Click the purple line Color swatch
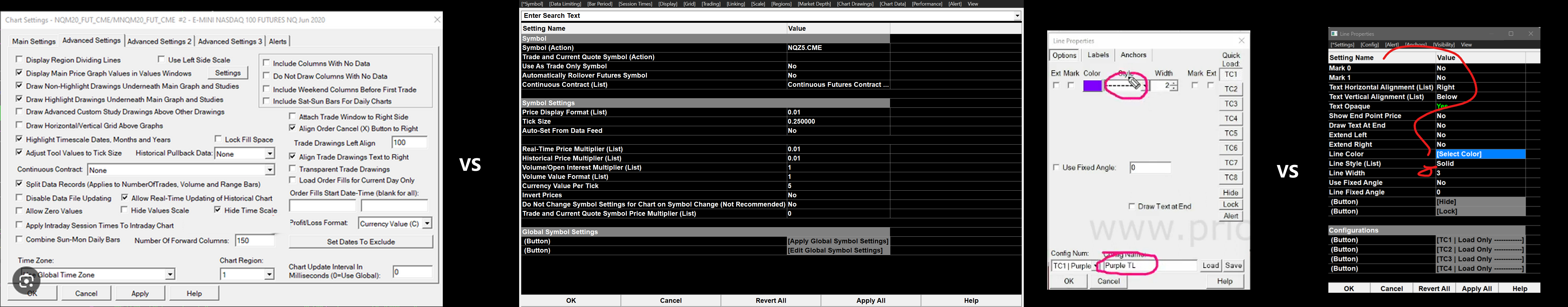Viewport: 1568px width, 307px height. (1092, 86)
